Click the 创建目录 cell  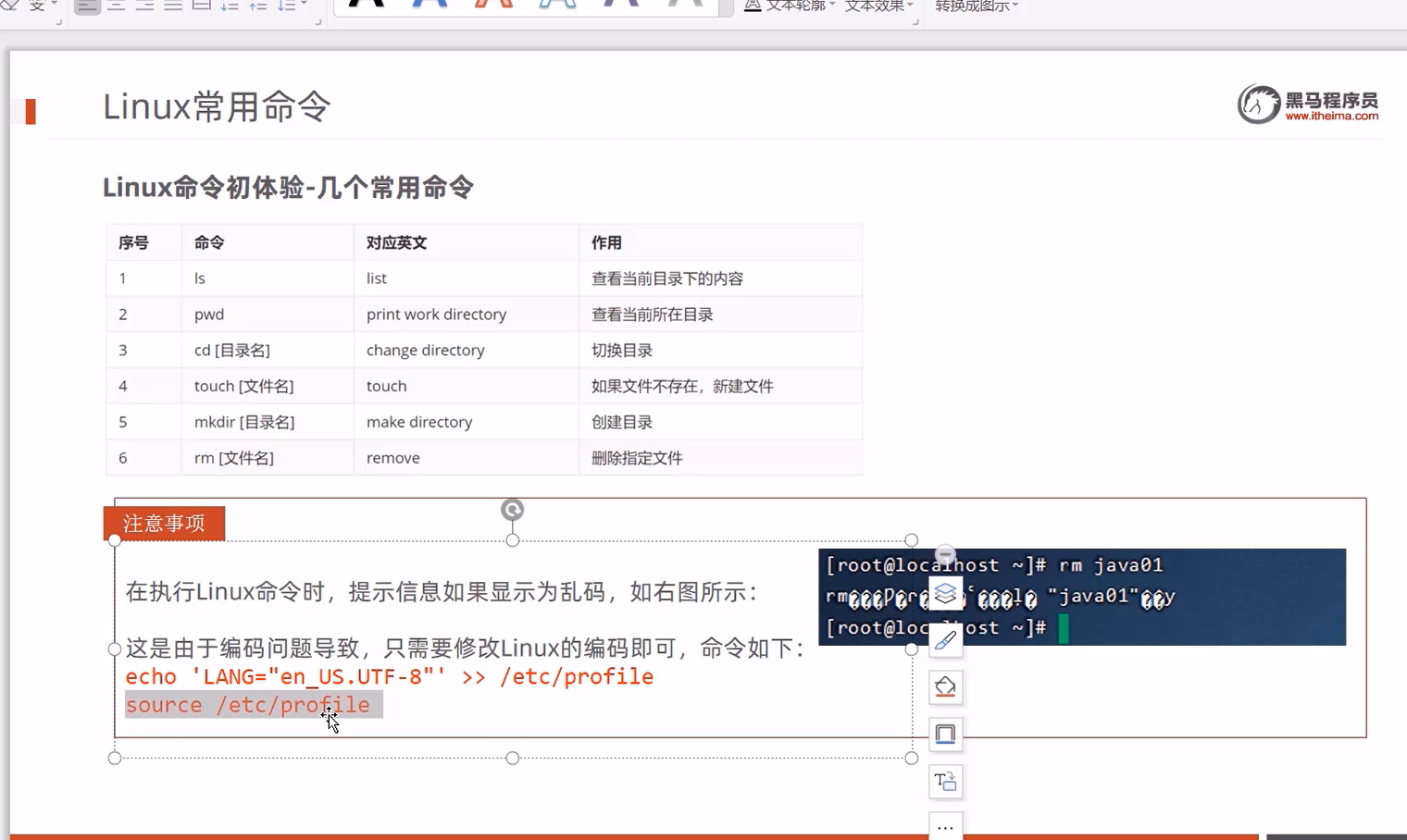720,422
